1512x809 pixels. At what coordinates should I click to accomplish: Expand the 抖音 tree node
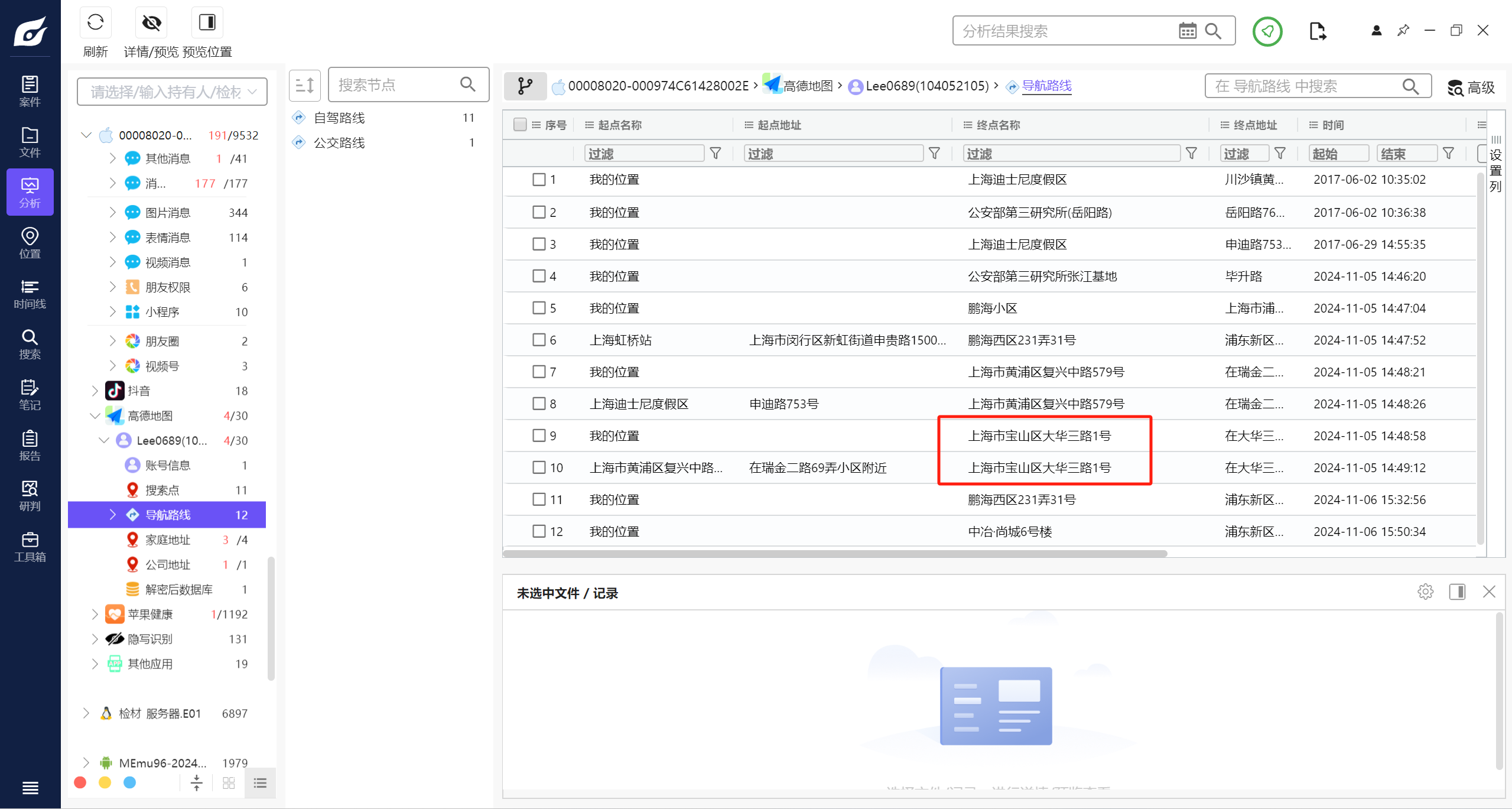pos(95,391)
